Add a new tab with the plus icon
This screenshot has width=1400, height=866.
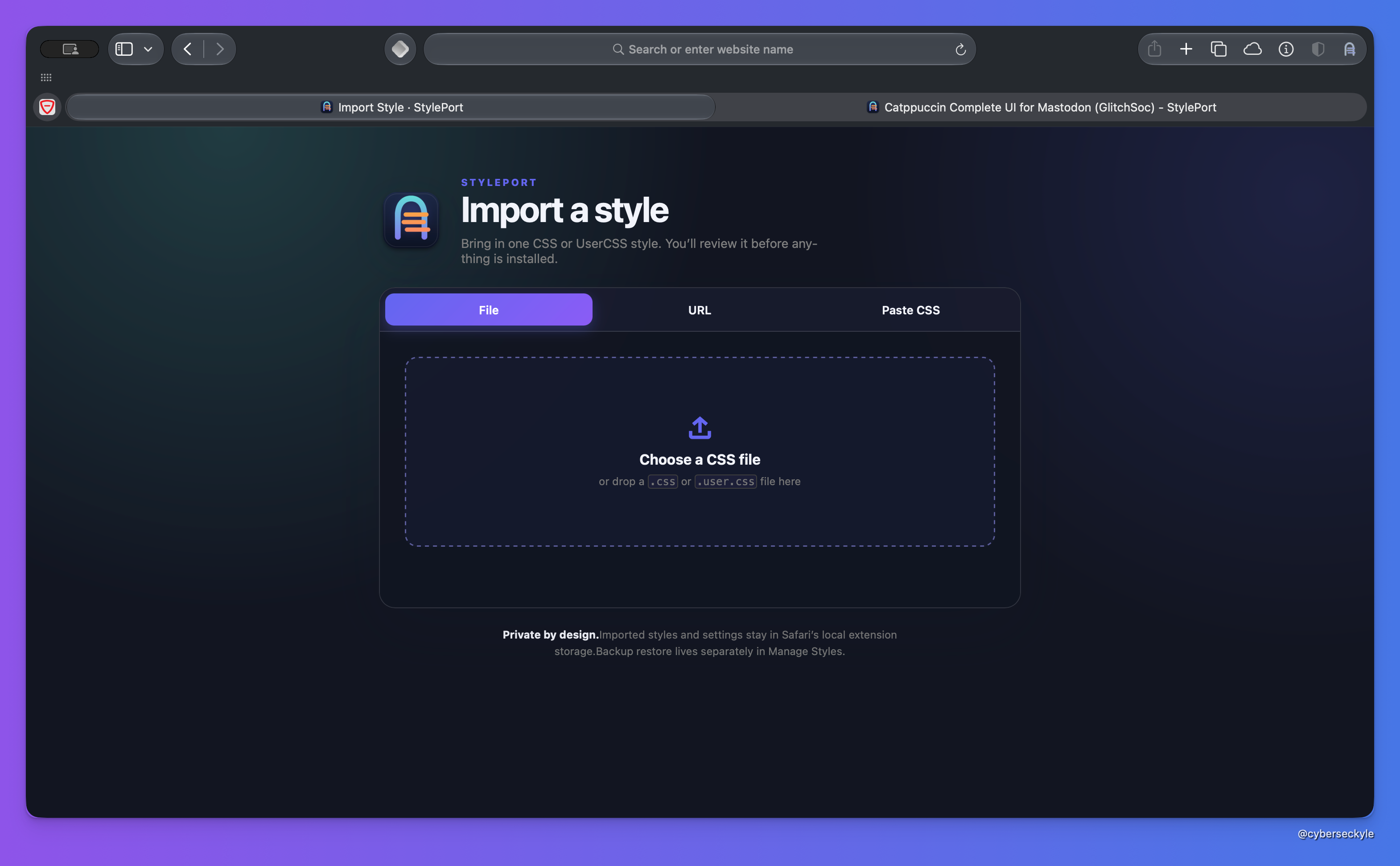pos(1186,49)
